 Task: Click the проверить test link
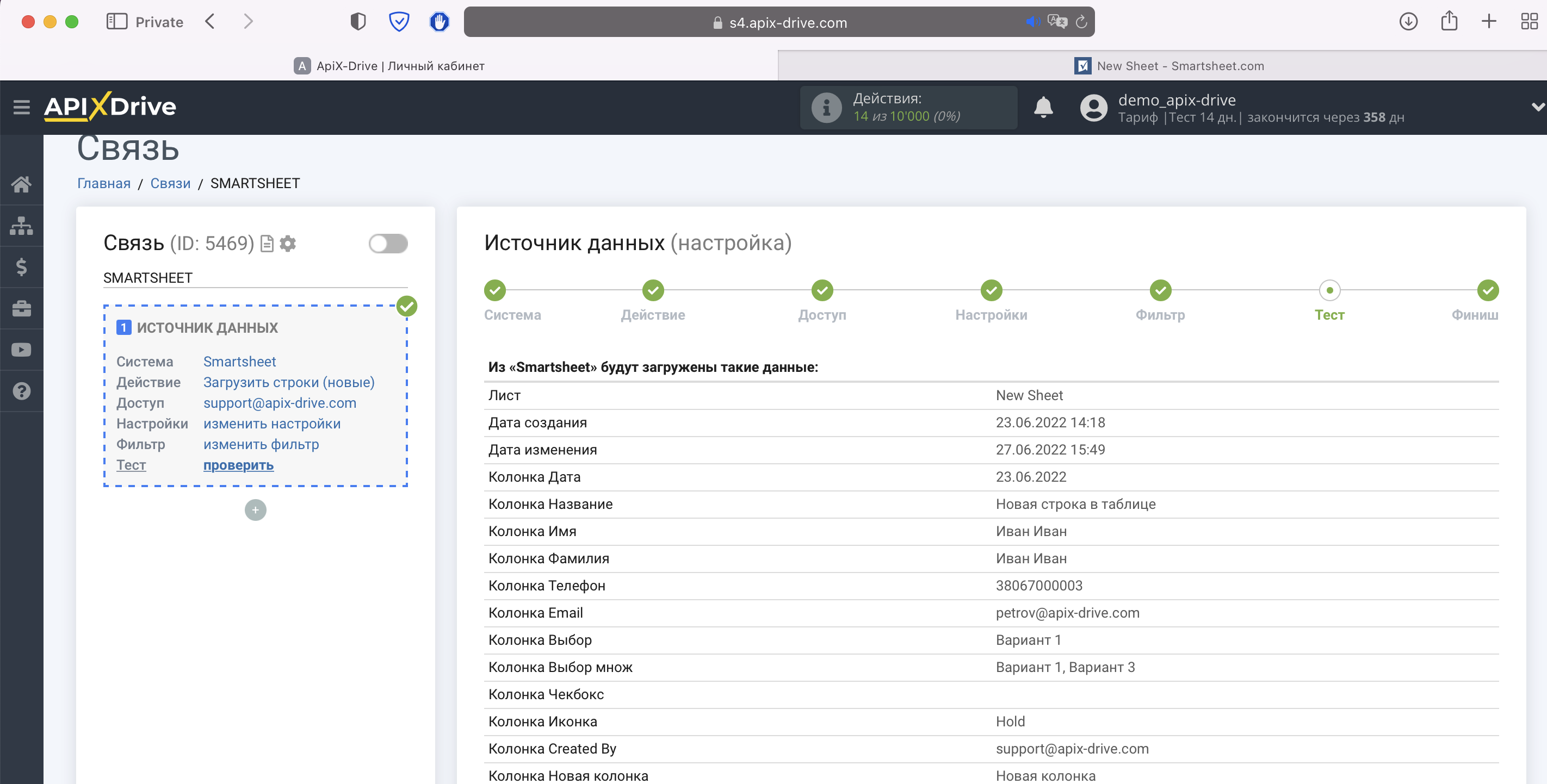[x=238, y=465]
